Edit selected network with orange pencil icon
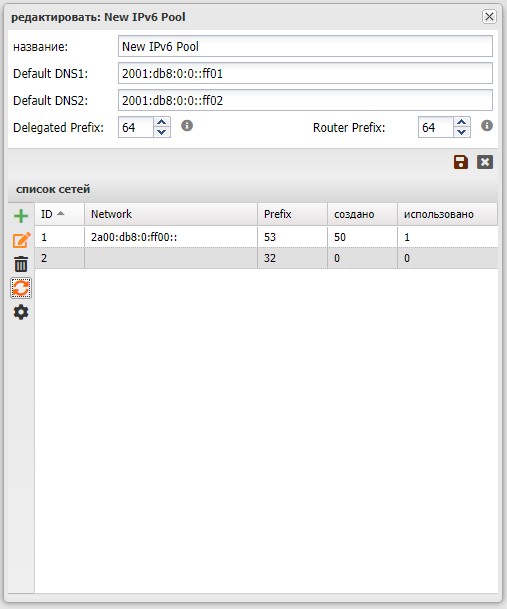 (21, 240)
